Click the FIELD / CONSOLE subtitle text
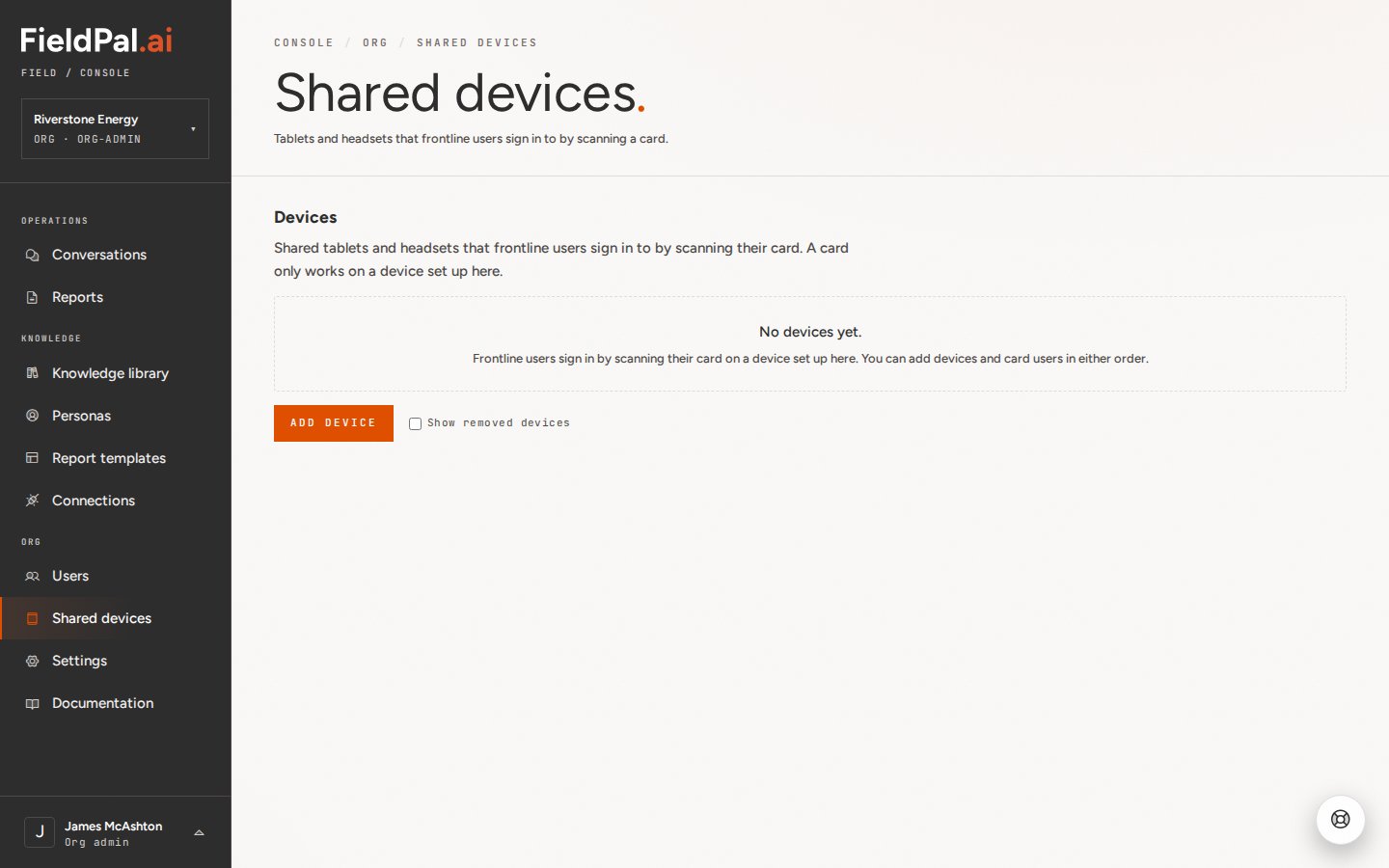 (75, 73)
